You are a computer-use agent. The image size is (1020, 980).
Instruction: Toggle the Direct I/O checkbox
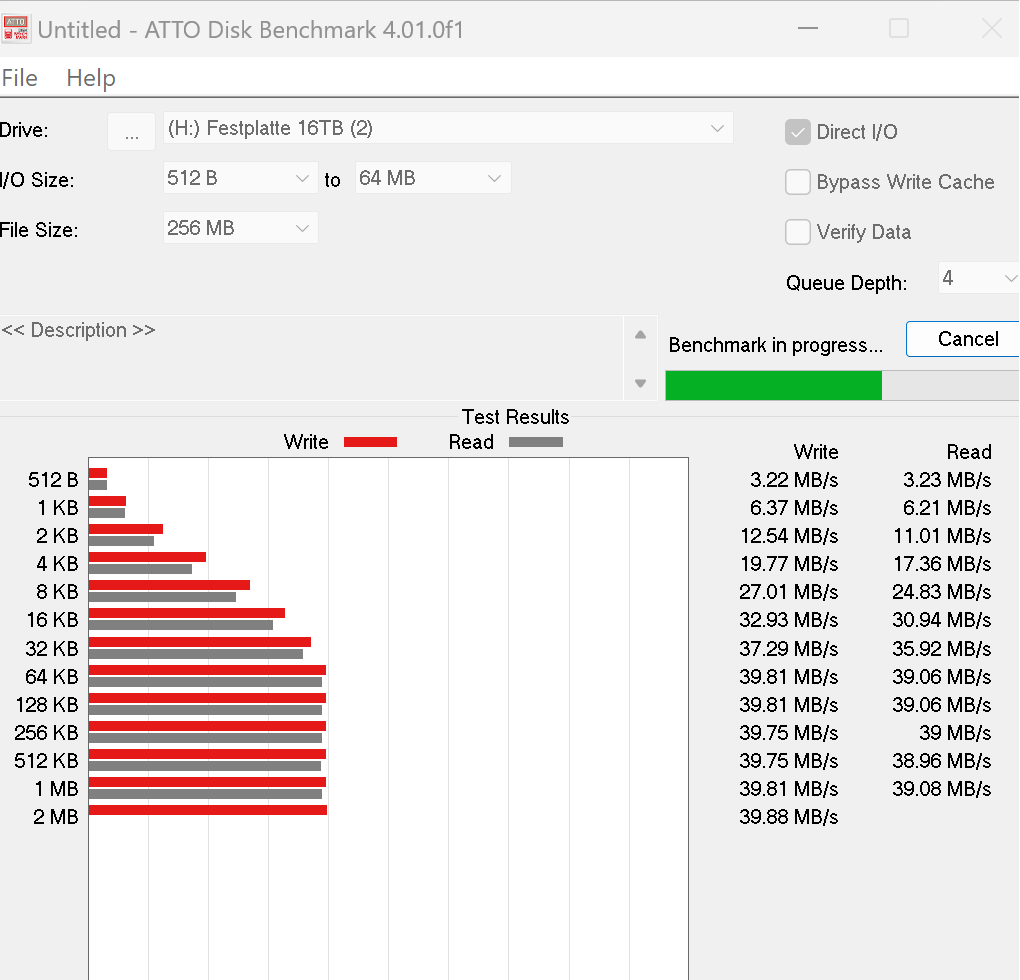tap(798, 132)
